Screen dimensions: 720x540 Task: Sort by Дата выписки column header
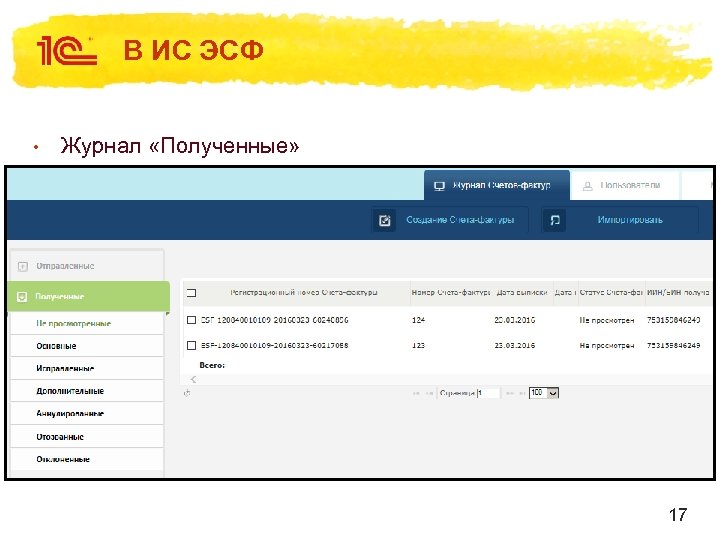(x=522, y=292)
